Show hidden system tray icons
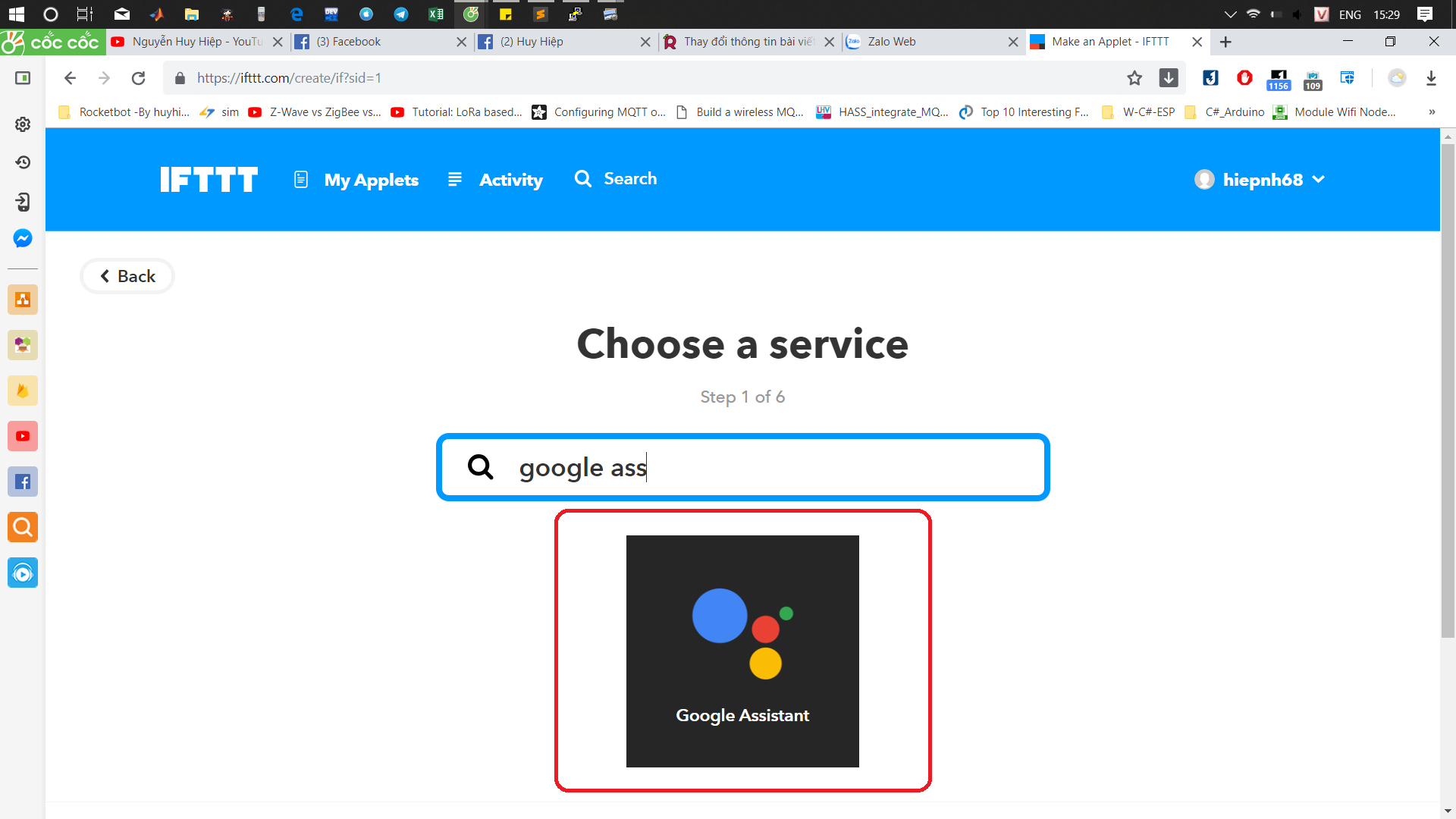Screen dimensions: 1456x819 [1230, 14]
